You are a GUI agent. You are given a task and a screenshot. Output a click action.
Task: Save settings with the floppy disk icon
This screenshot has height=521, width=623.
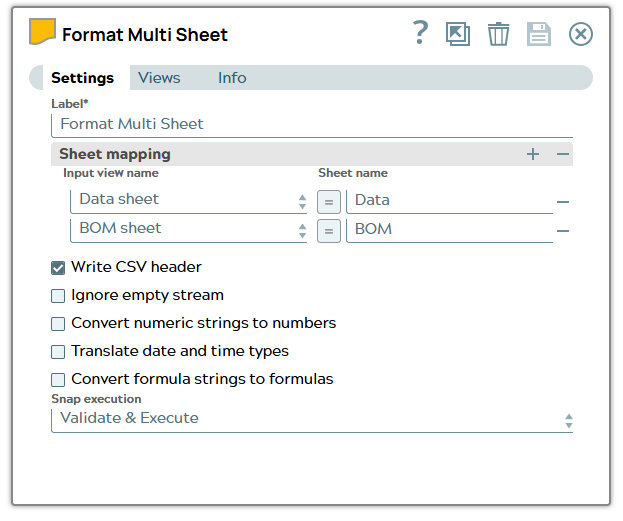(x=539, y=34)
